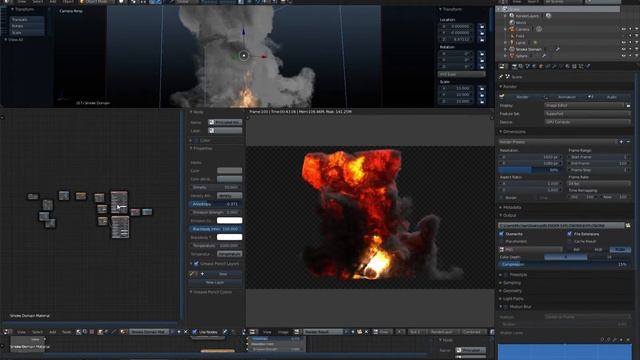
Task: Open the Device dropdown showing GPU Compute
Action: (x=587, y=122)
